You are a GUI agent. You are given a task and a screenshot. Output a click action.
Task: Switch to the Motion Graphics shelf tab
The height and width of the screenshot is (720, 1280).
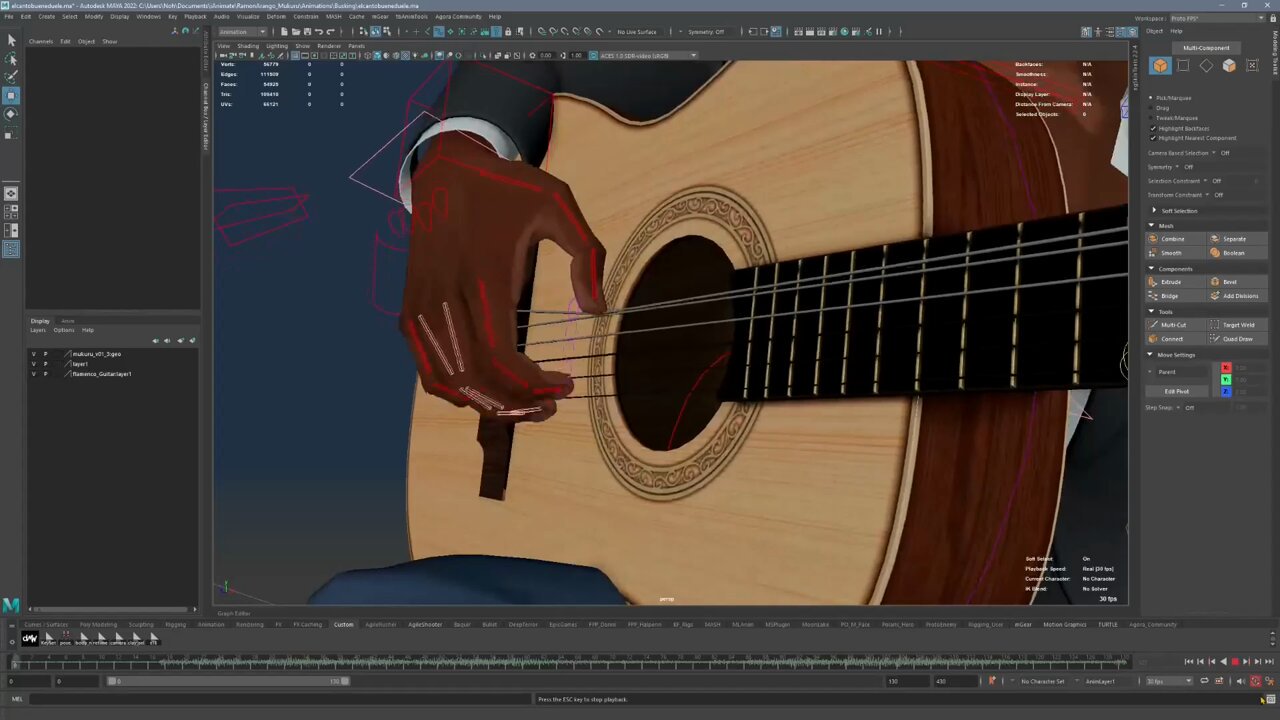(1065, 624)
